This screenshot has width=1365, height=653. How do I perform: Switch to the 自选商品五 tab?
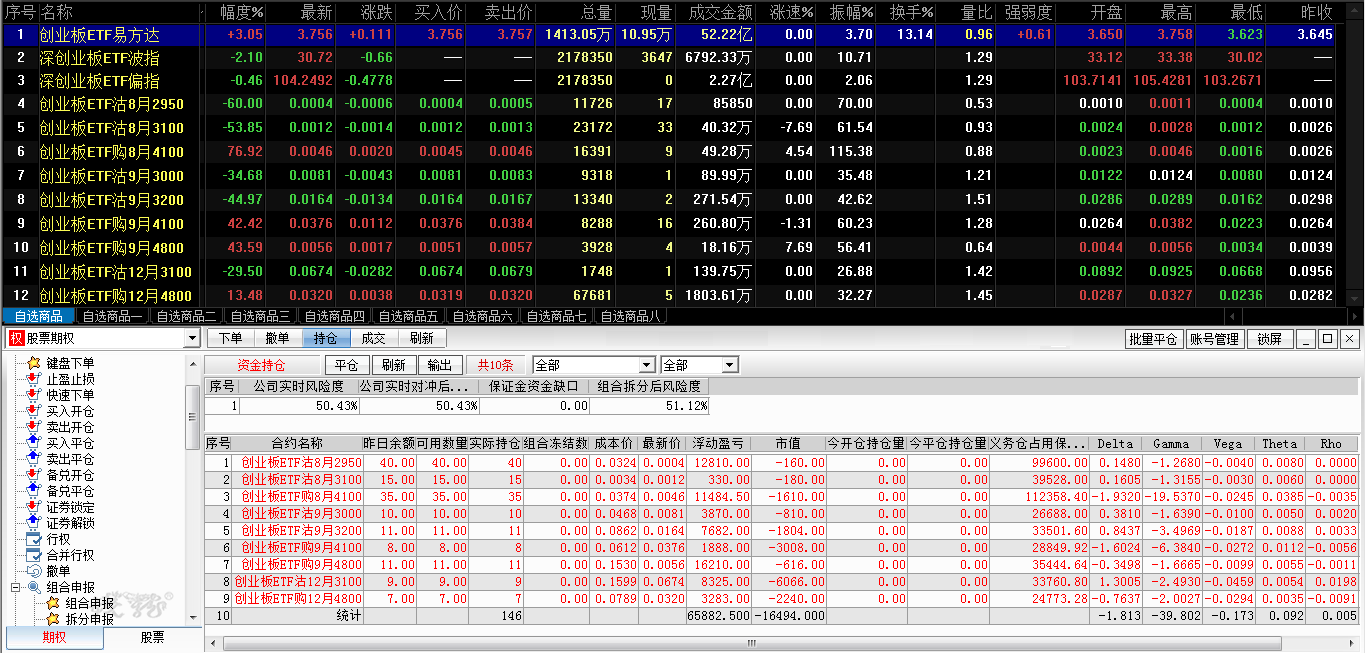[408, 316]
